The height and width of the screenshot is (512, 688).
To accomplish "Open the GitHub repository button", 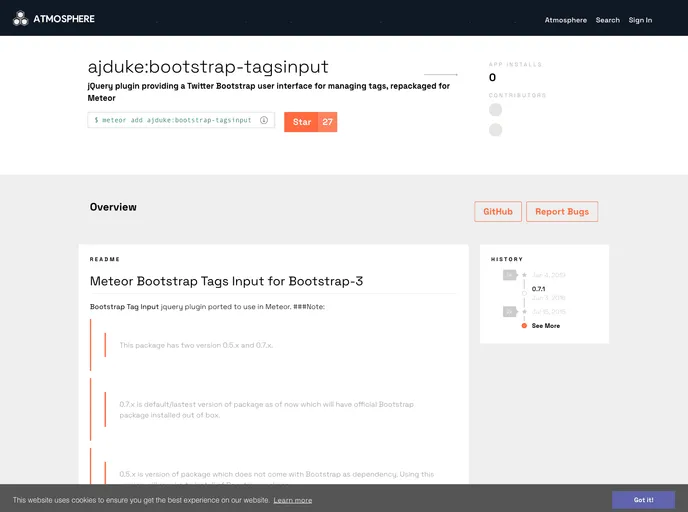I will pyautogui.click(x=498, y=211).
